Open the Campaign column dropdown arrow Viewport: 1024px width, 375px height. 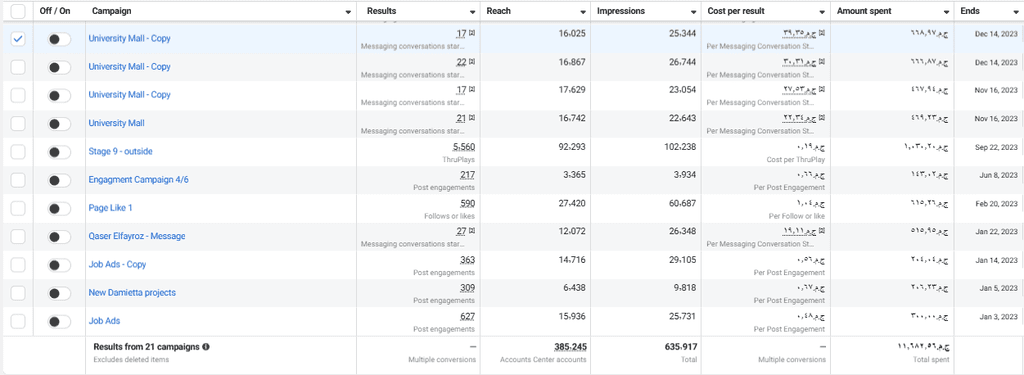point(348,12)
